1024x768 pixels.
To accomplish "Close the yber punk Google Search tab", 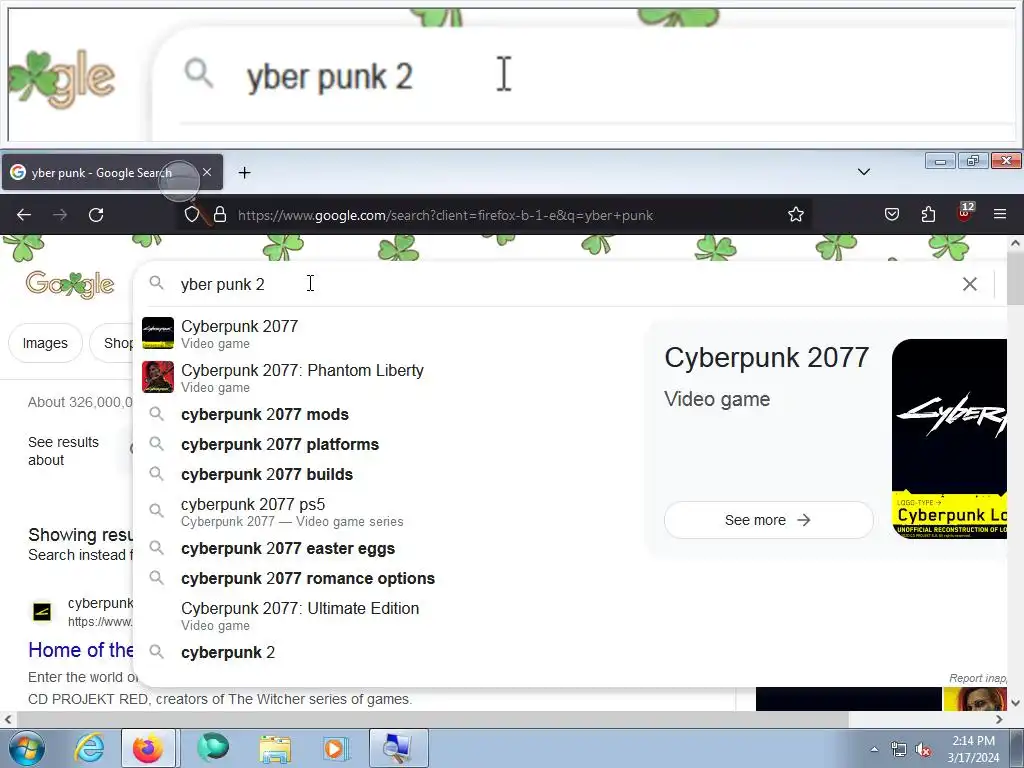I will pos(207,172).
